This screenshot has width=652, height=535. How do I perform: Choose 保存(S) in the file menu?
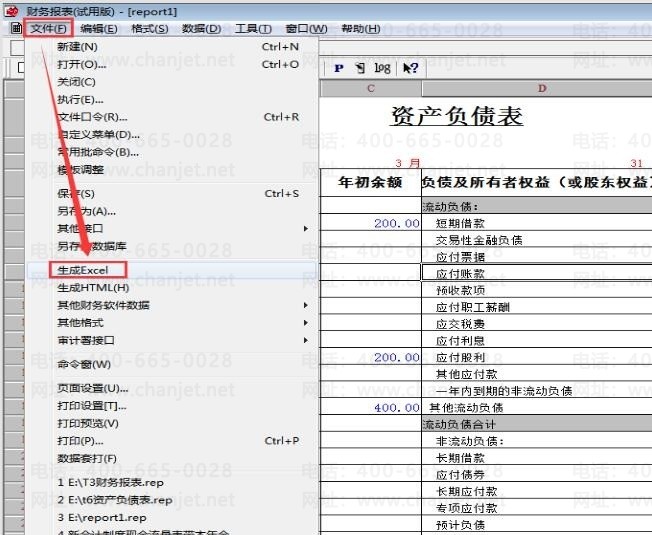click(172, 193)
